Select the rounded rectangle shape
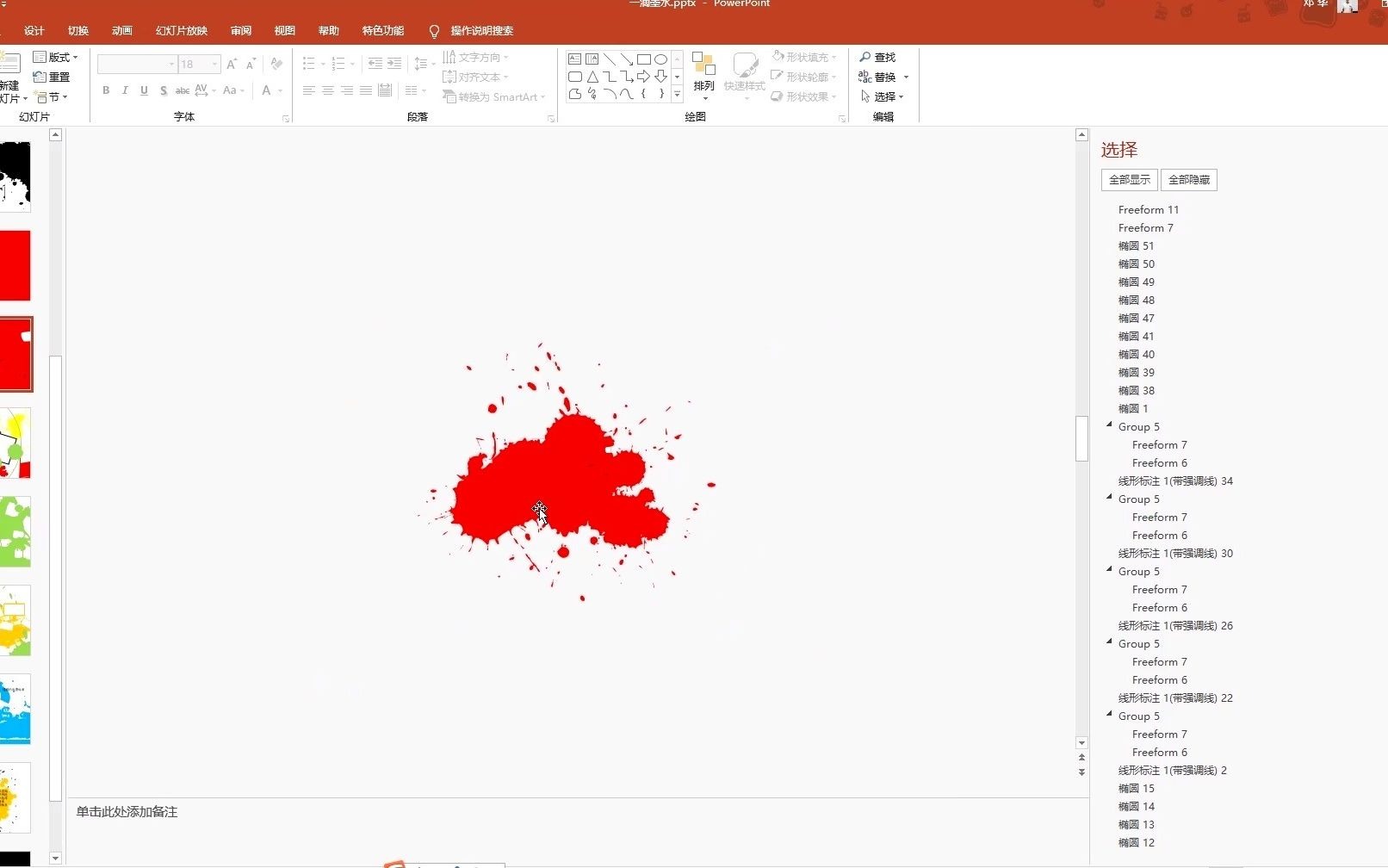This screenshot has height=868, width=1388. pyautogui.click(x=574, y=77)
